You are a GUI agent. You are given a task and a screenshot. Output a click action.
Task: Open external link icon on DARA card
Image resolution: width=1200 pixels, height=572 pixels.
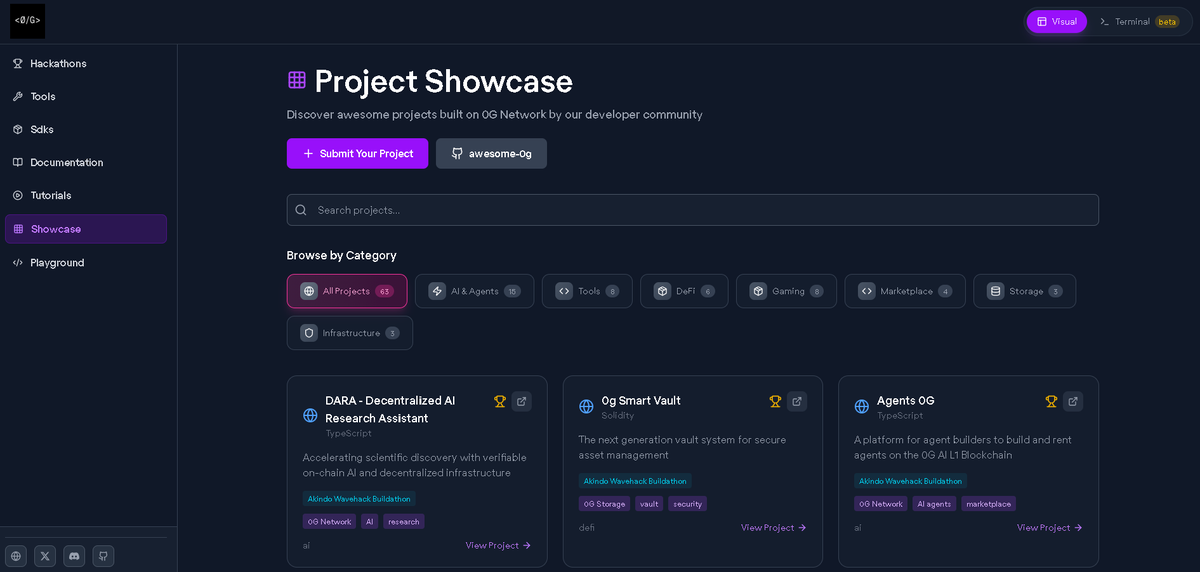(522, 401)
